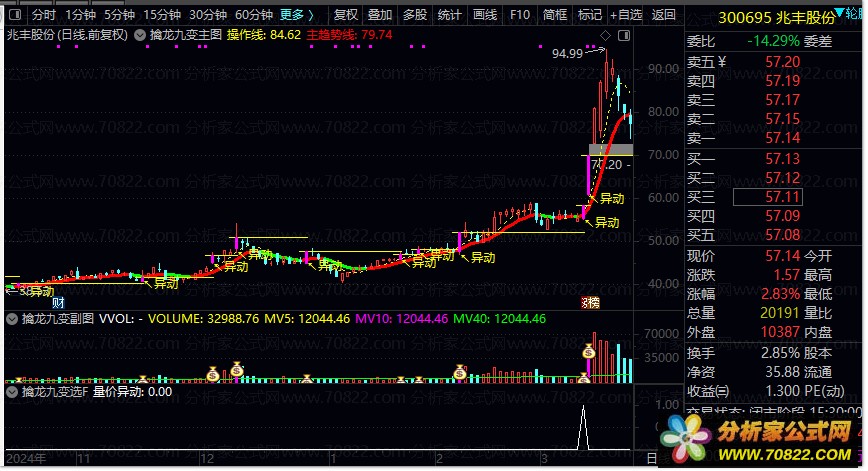Click the 财 marker on chart

(x=58, y=303)
